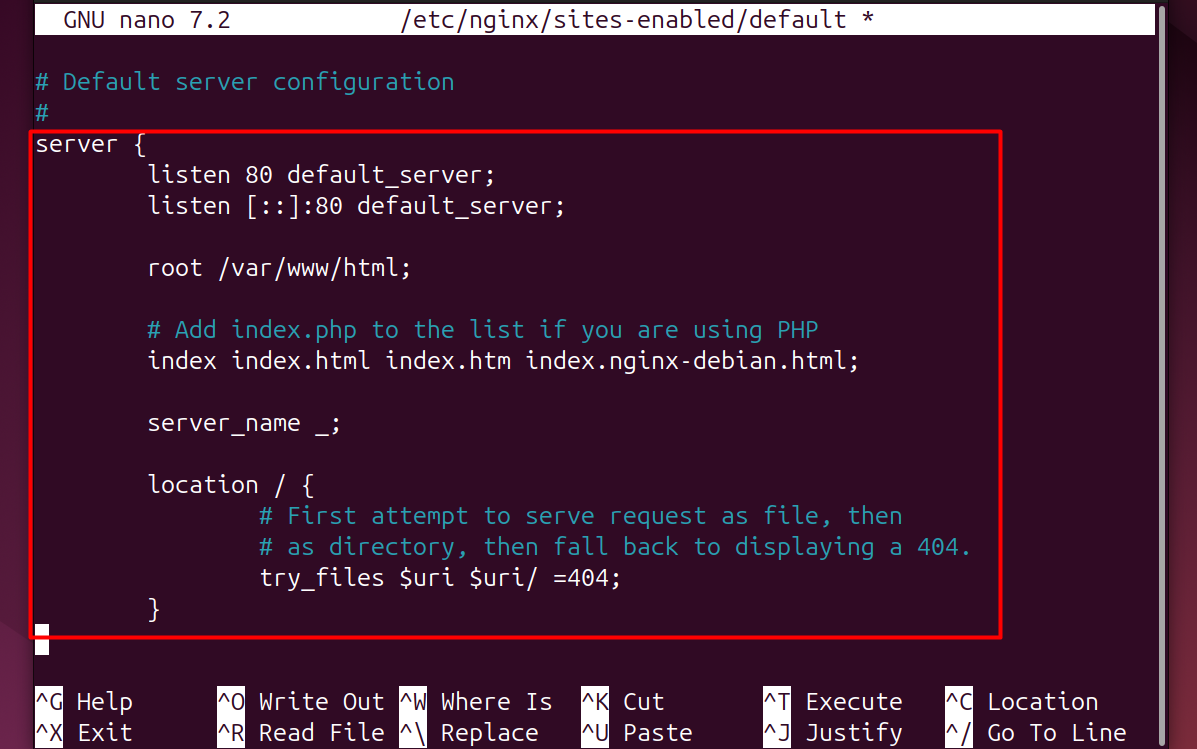Click the index index.html directive line
The width and height of the screenshot is (1197, 749).
tap(503, 360)
